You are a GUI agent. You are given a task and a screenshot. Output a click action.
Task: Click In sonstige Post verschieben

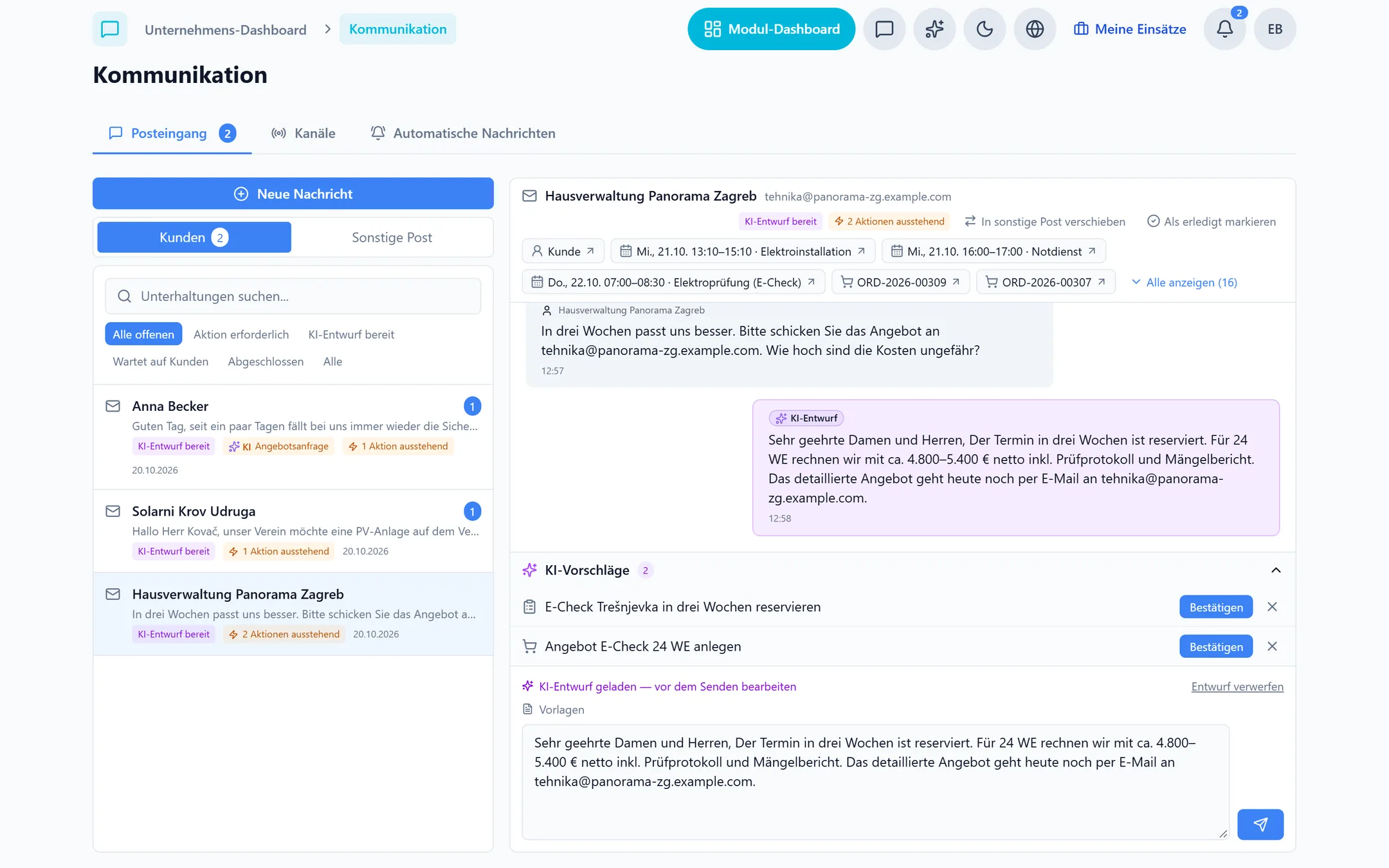tap(1045, 221)
